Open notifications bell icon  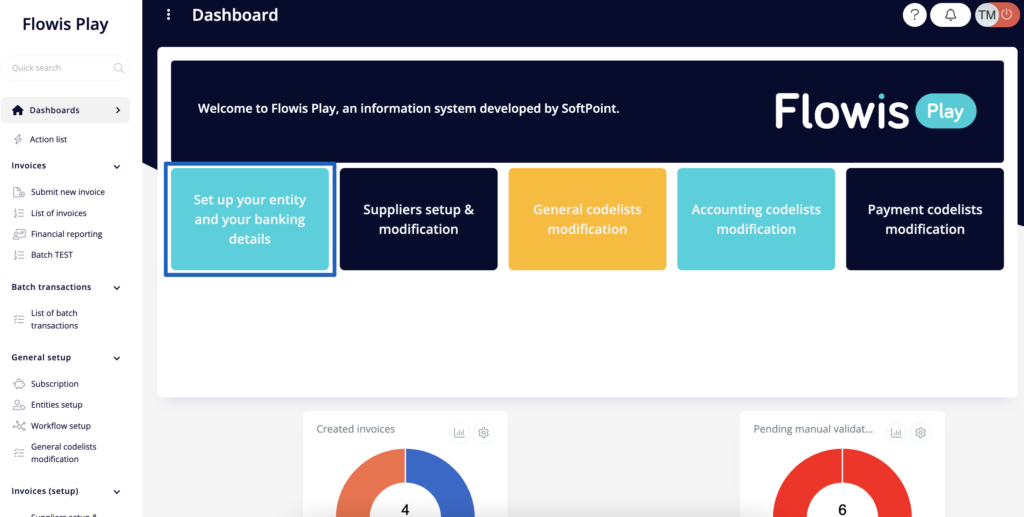point(950,14)
